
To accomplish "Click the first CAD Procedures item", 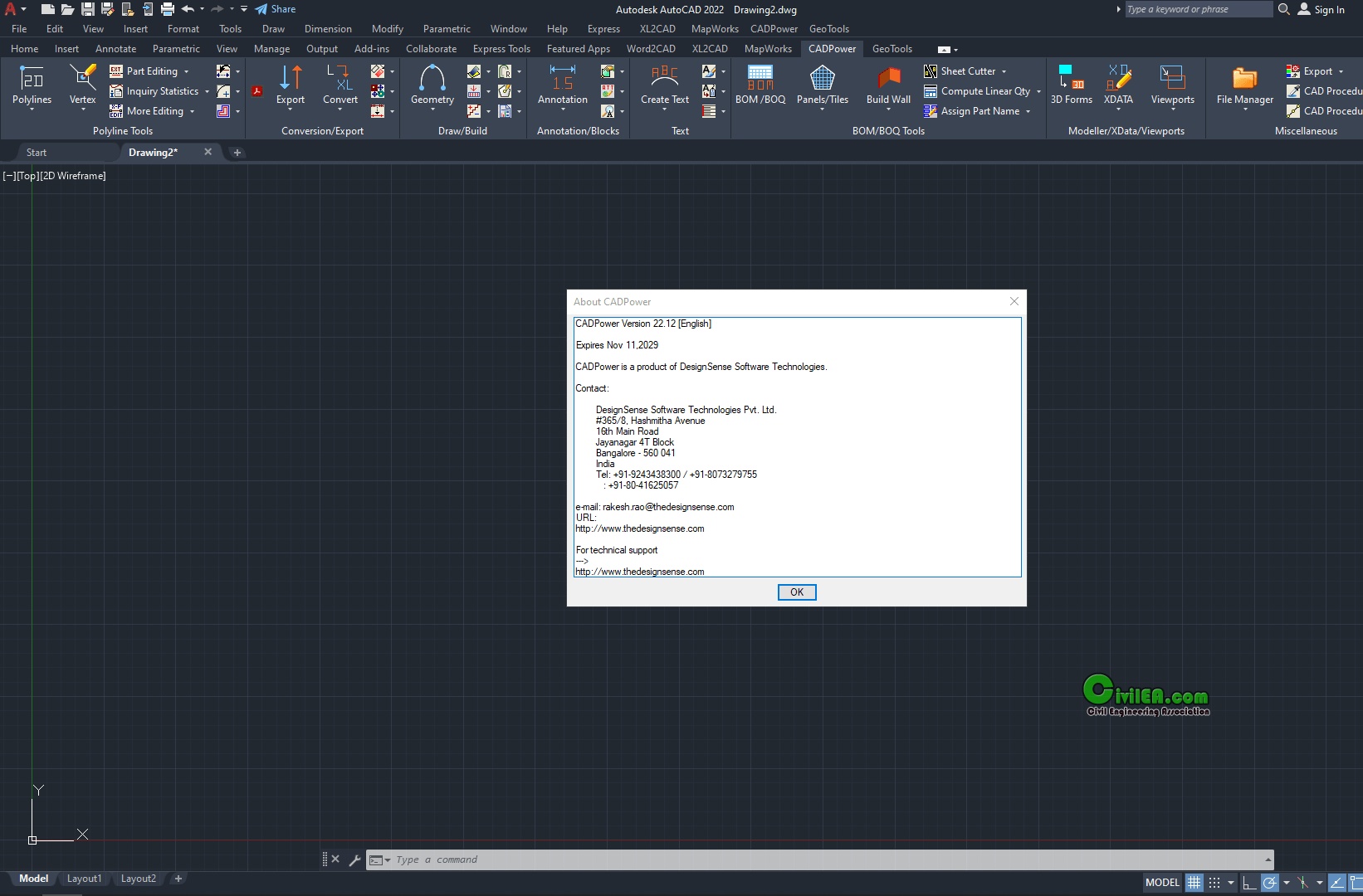I will pyautogui.click(x=1323, y=91).
